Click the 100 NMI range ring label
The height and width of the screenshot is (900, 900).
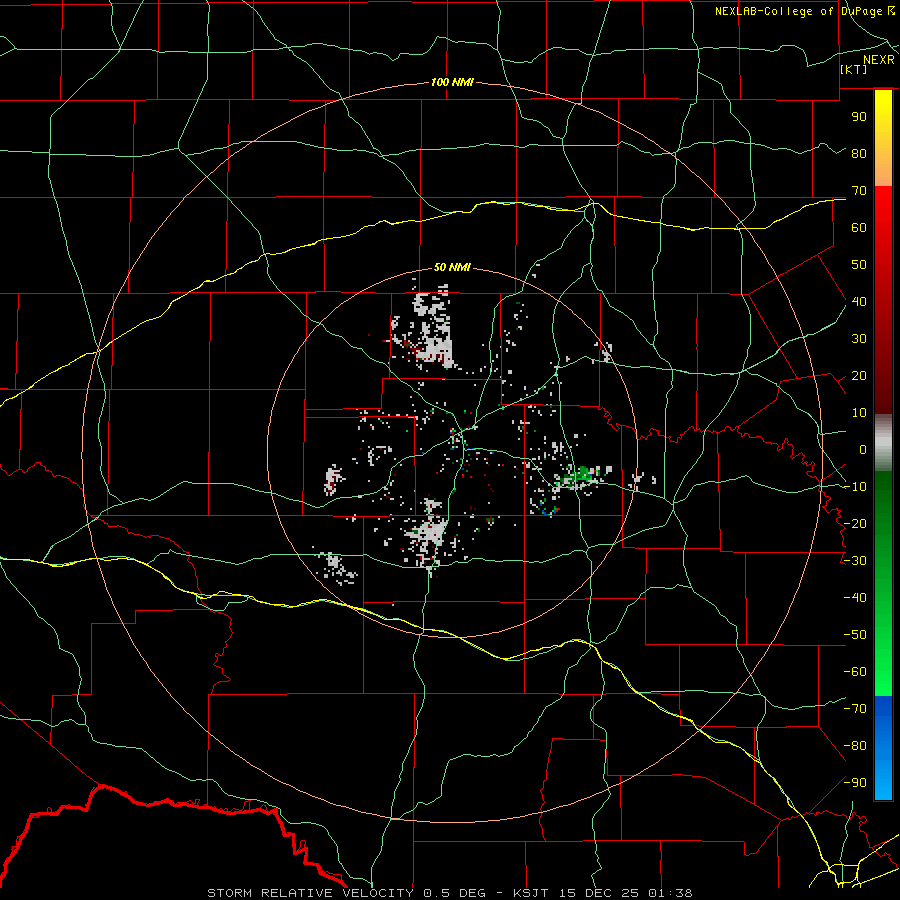tap(452, 82)
